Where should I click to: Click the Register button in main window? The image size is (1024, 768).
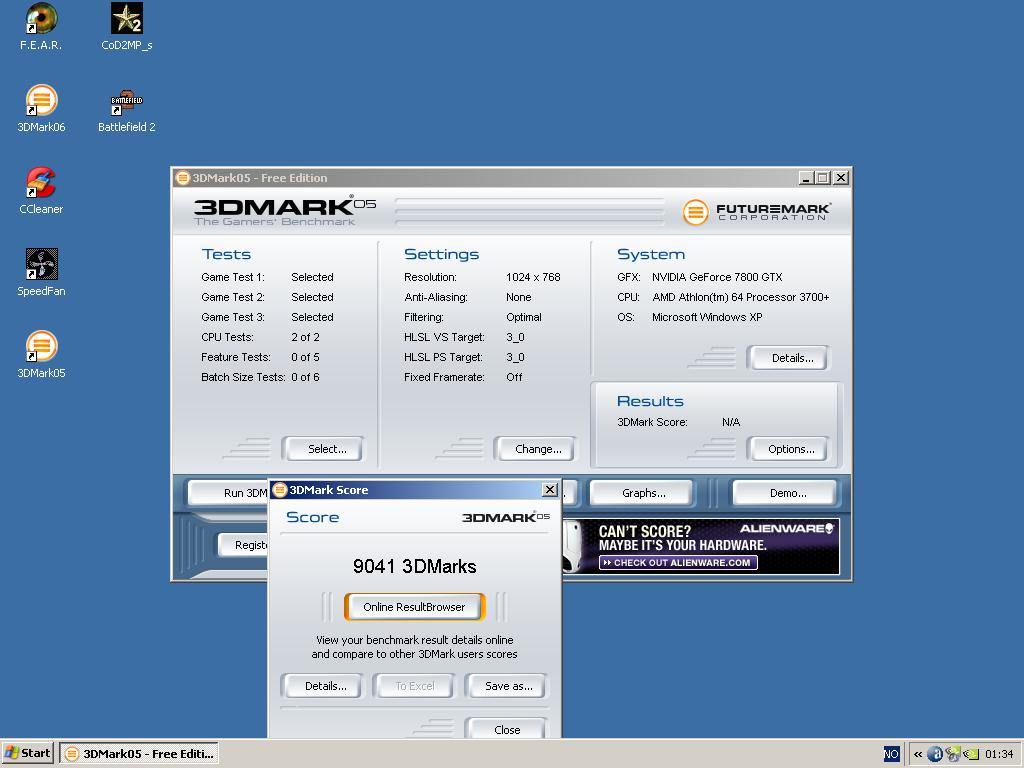(x=243, y=545)
